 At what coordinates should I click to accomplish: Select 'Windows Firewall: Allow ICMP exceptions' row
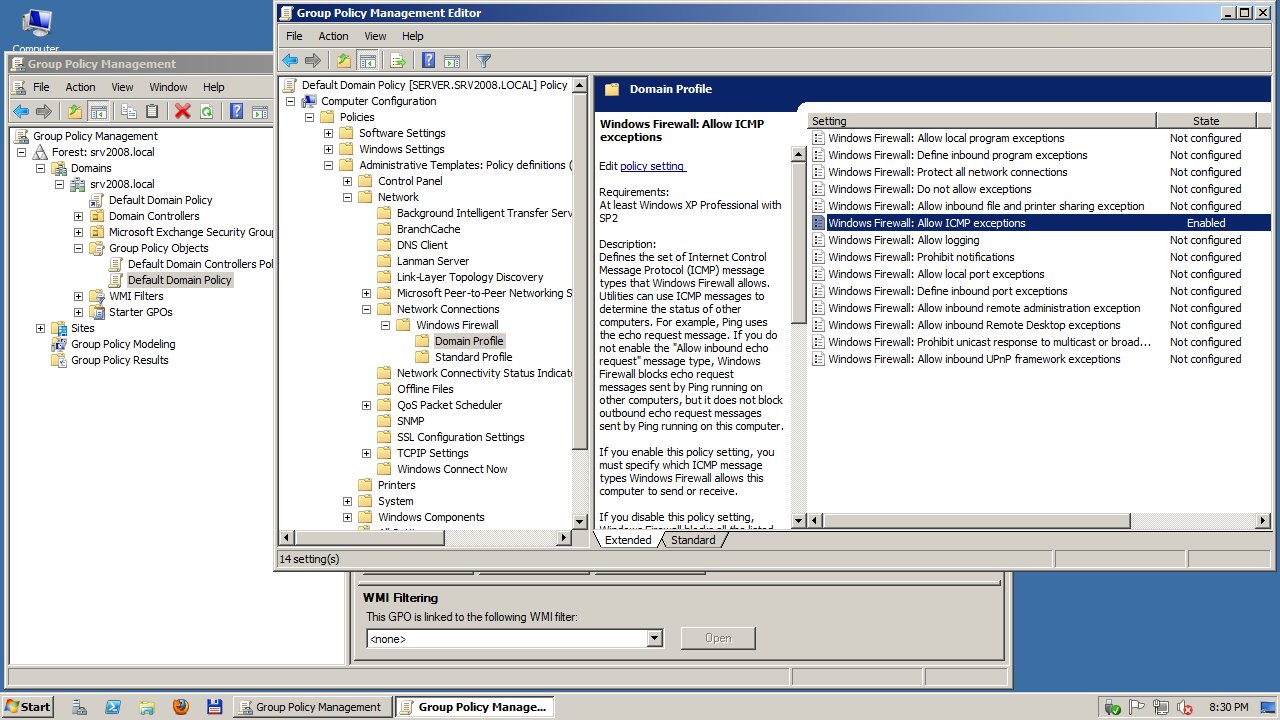pyautogui.click(x=1040, y=223)
